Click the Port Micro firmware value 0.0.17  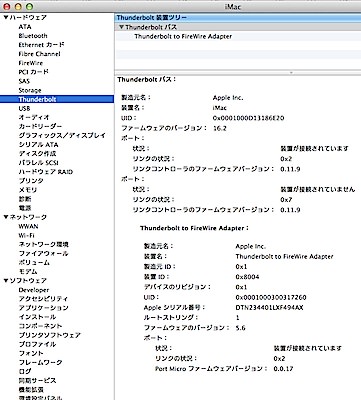click(283, 369)
